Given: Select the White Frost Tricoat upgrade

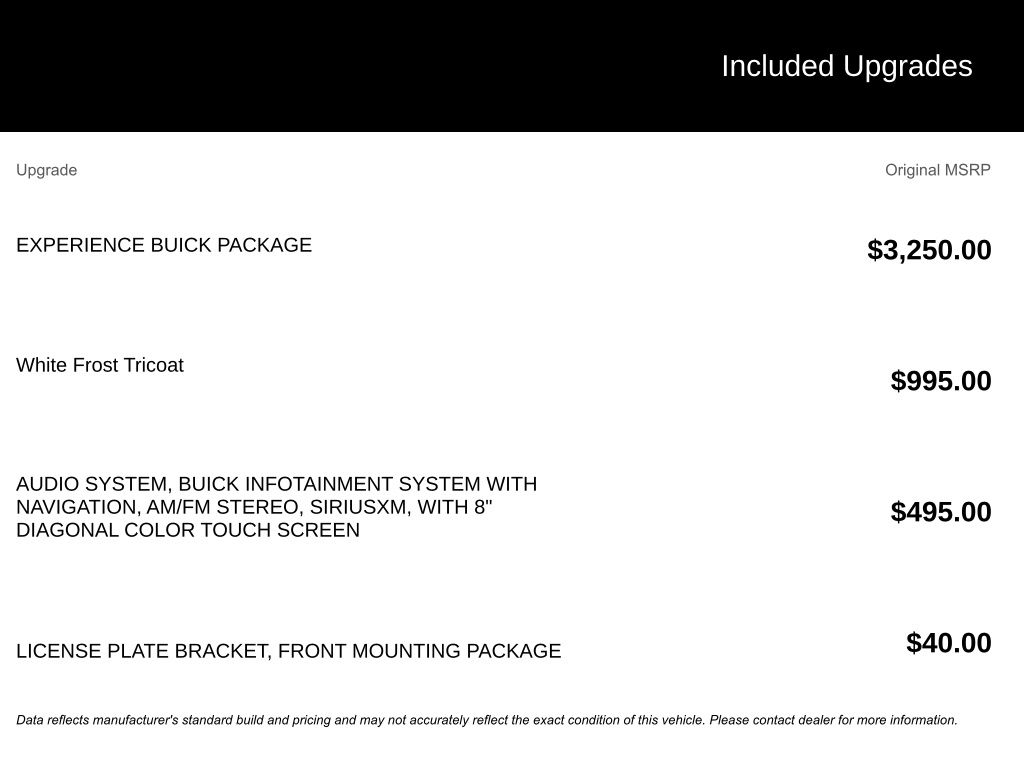Looking at the screenshot, I should tap(100, 364).
